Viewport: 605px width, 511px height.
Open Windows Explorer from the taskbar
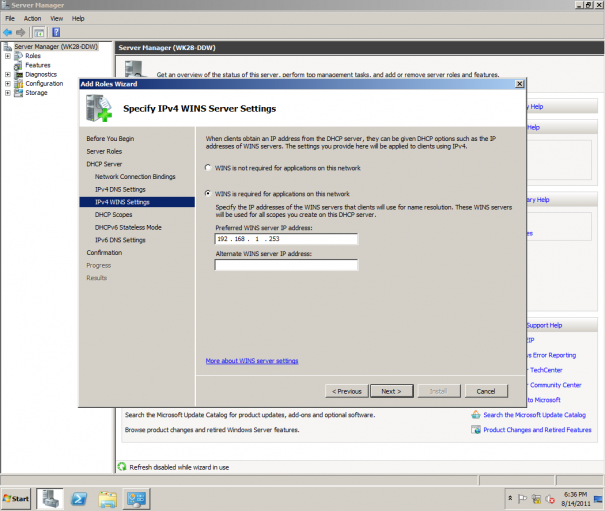(108, 499)
